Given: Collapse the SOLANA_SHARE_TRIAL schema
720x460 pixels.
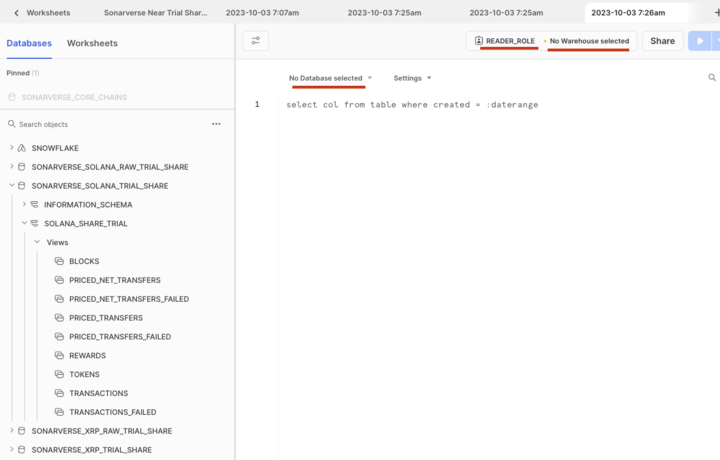Looking at the screenshot, I should (x=24, y=223).
